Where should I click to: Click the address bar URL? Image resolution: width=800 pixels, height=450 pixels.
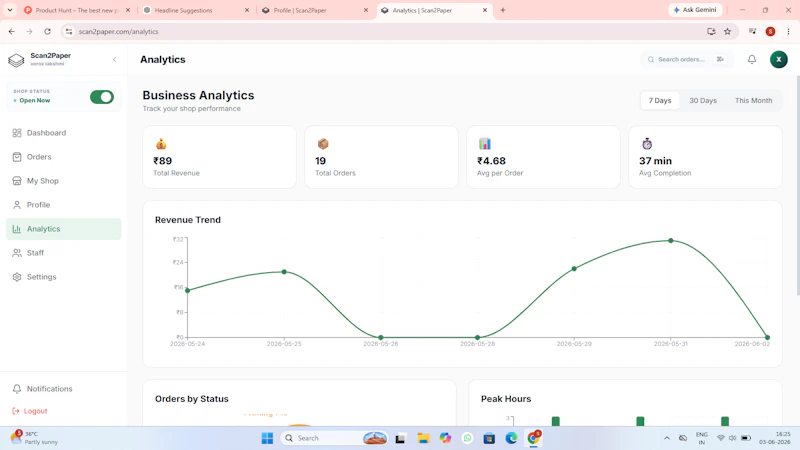[118, 32]
